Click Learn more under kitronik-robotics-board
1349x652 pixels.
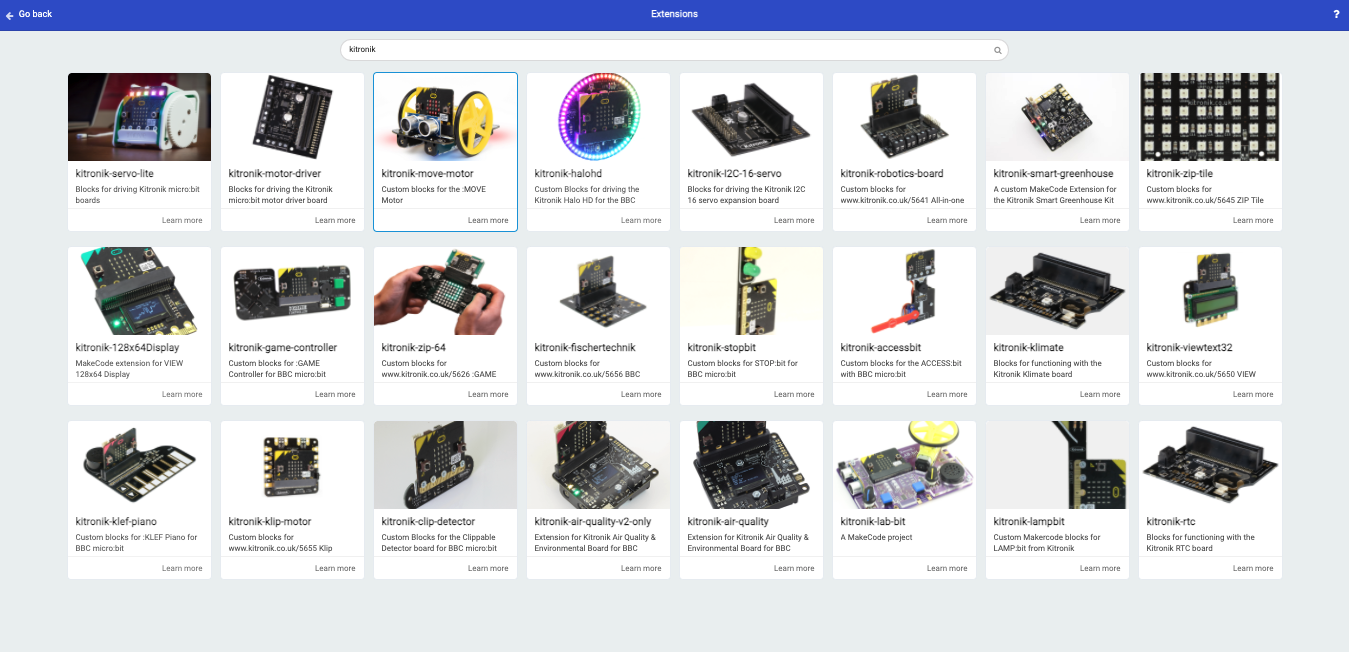click(x=947, y=220)
